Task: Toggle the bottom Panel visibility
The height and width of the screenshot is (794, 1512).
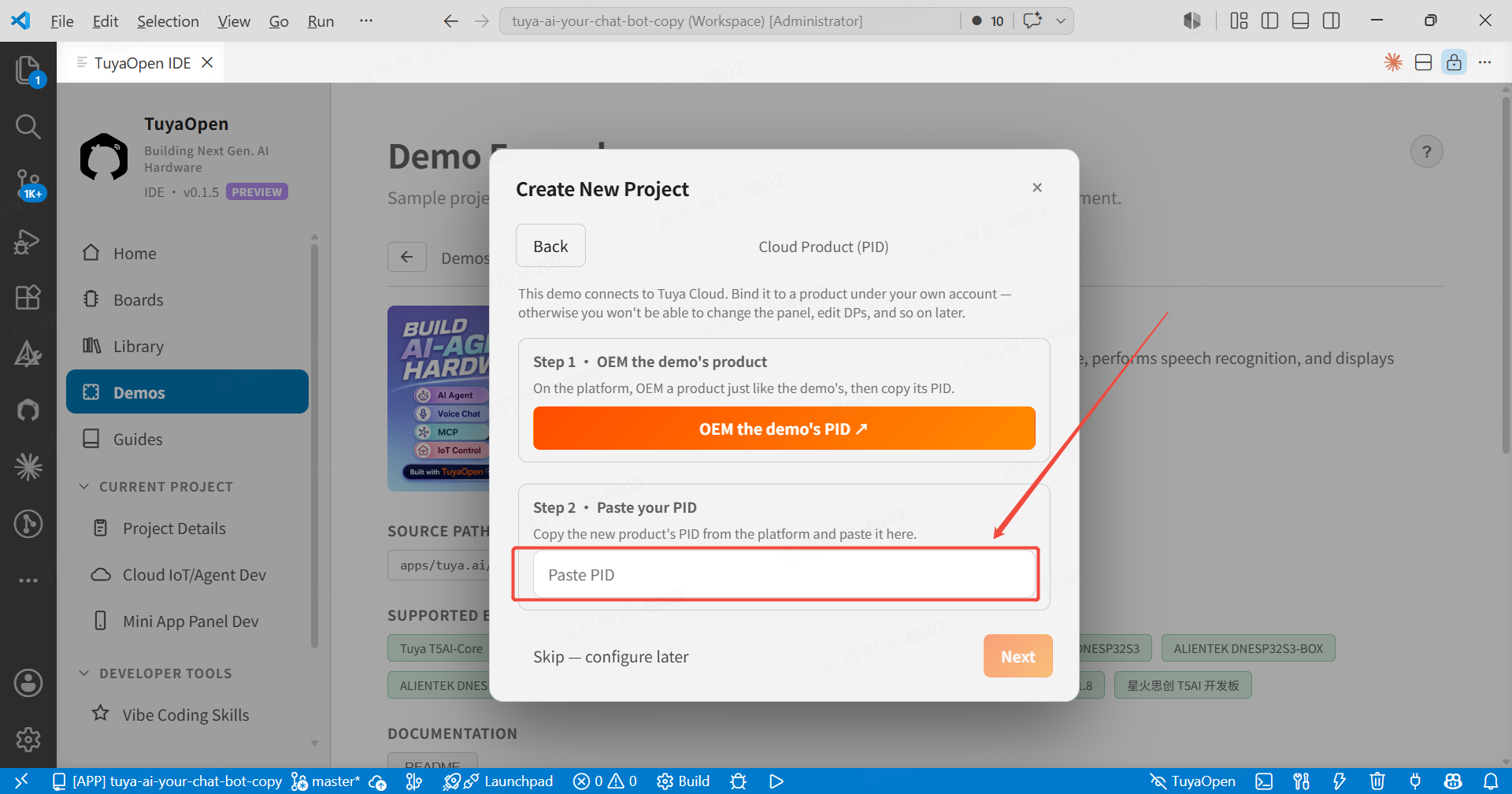Action: (1300, 20)
